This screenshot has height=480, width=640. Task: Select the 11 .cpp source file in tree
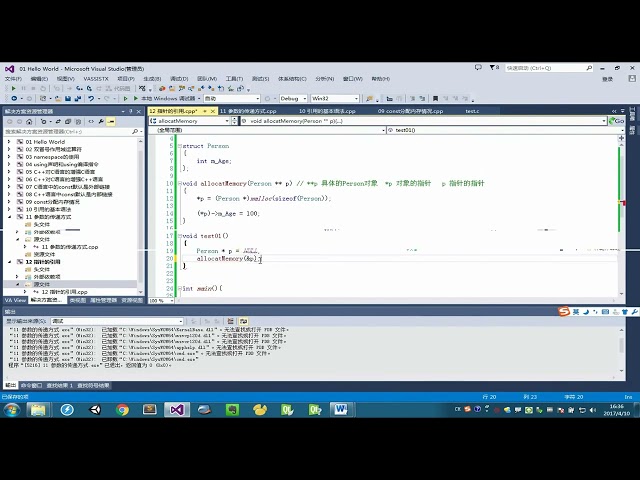[69, 247]
